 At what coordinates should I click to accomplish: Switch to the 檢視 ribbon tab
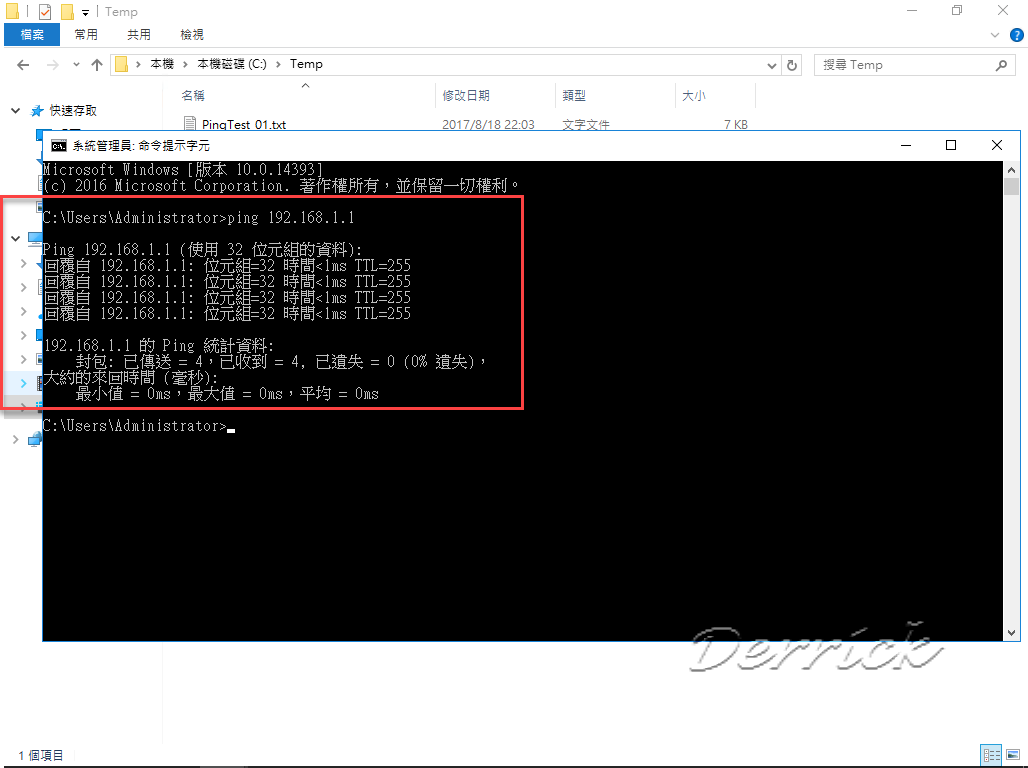pos(191,34)
